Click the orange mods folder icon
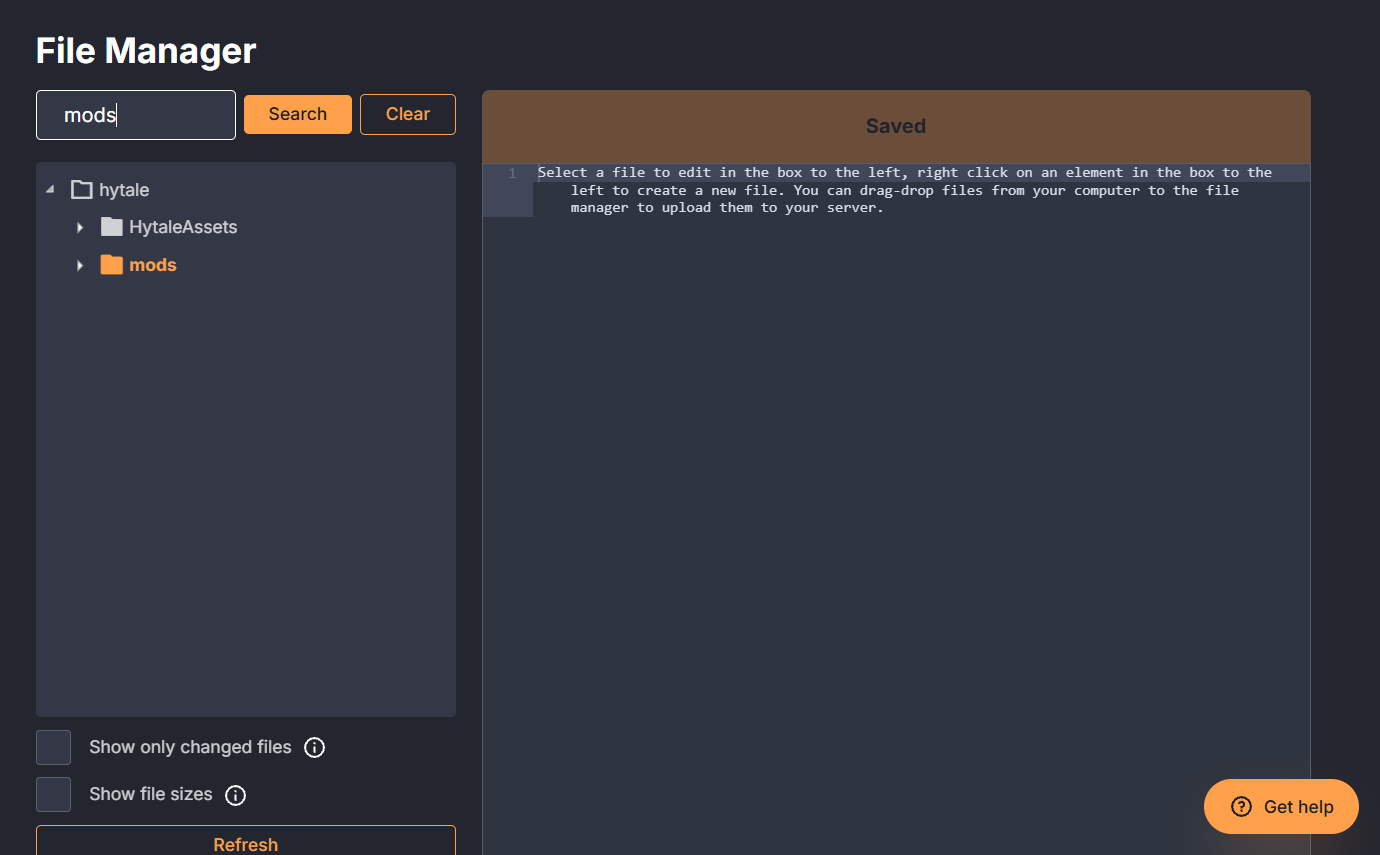Image resolution: width=1380 pixels, height=855 pixels. coord(110,264)
